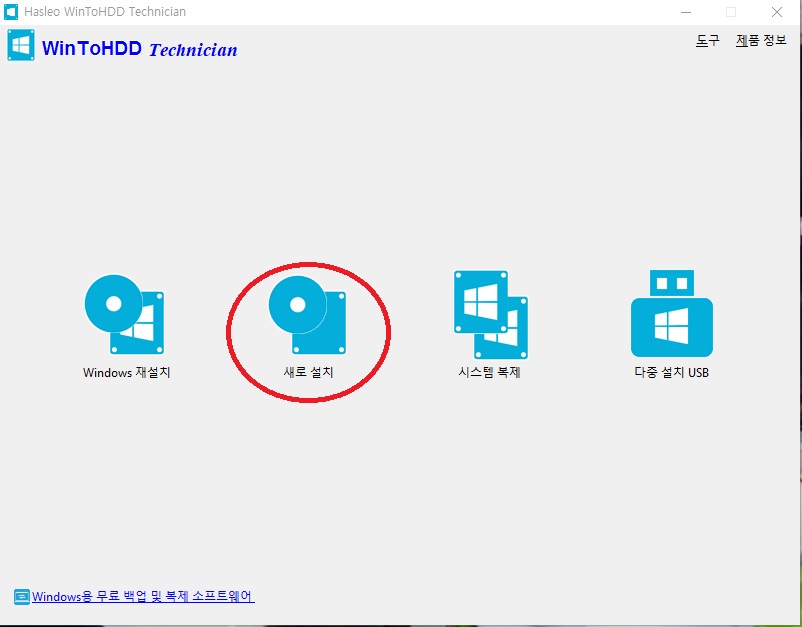Image resolution: width=802 pixels, height=627 pixels.
Task: Click the title bar application icon
Action: (11, 12)
